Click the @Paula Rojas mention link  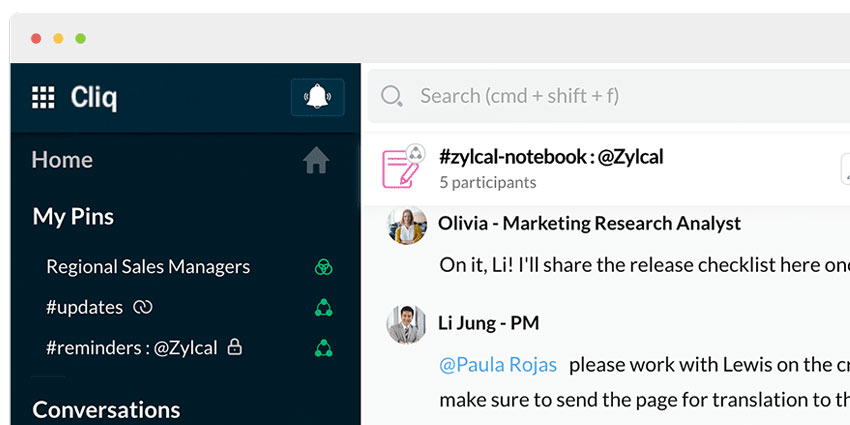click(x=498, y=365)
